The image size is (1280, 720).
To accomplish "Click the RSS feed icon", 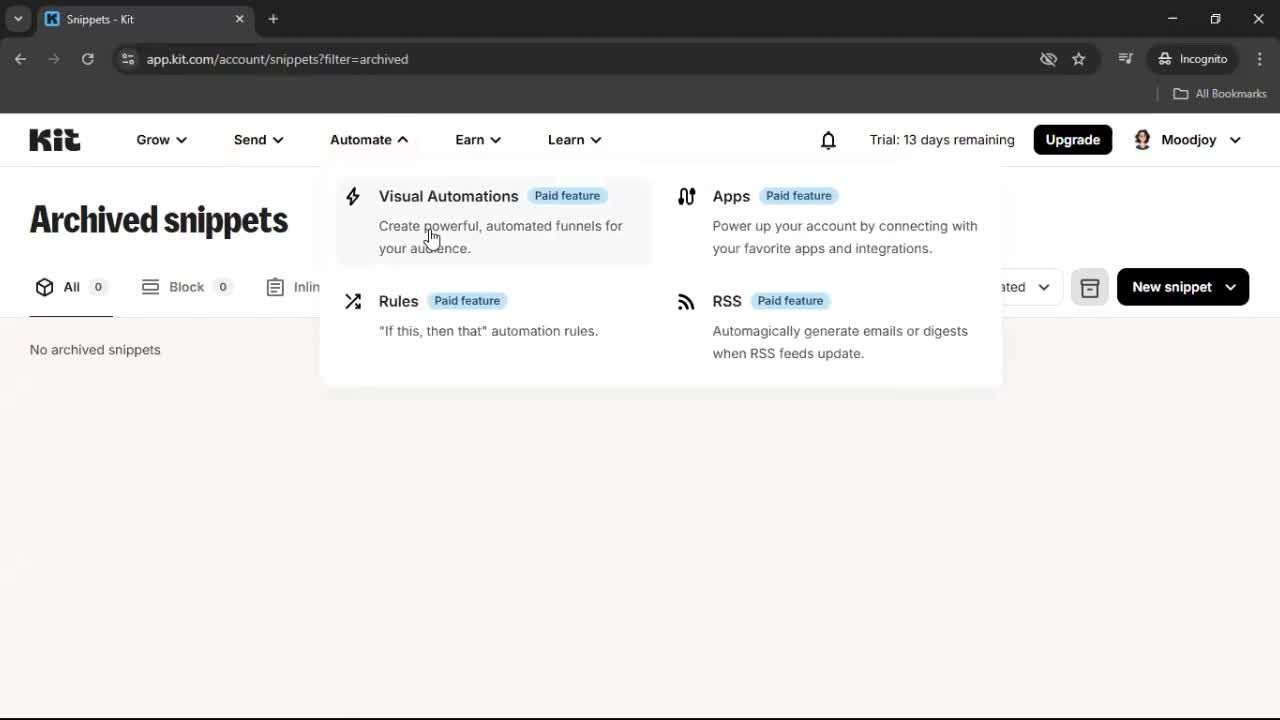I will click(x=686, y=301).
